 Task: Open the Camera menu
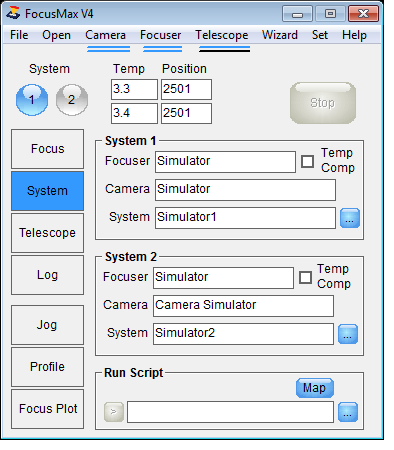[x=105, y=35]
